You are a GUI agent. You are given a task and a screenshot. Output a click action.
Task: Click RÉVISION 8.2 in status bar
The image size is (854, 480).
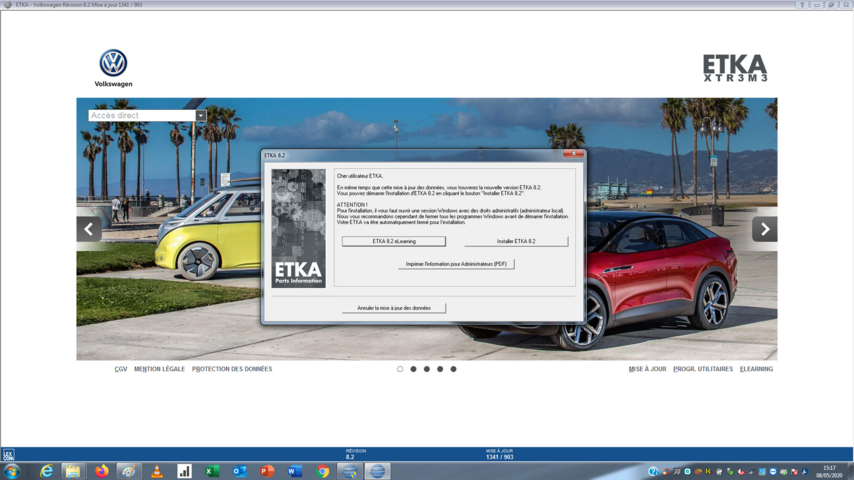[356, 454]
